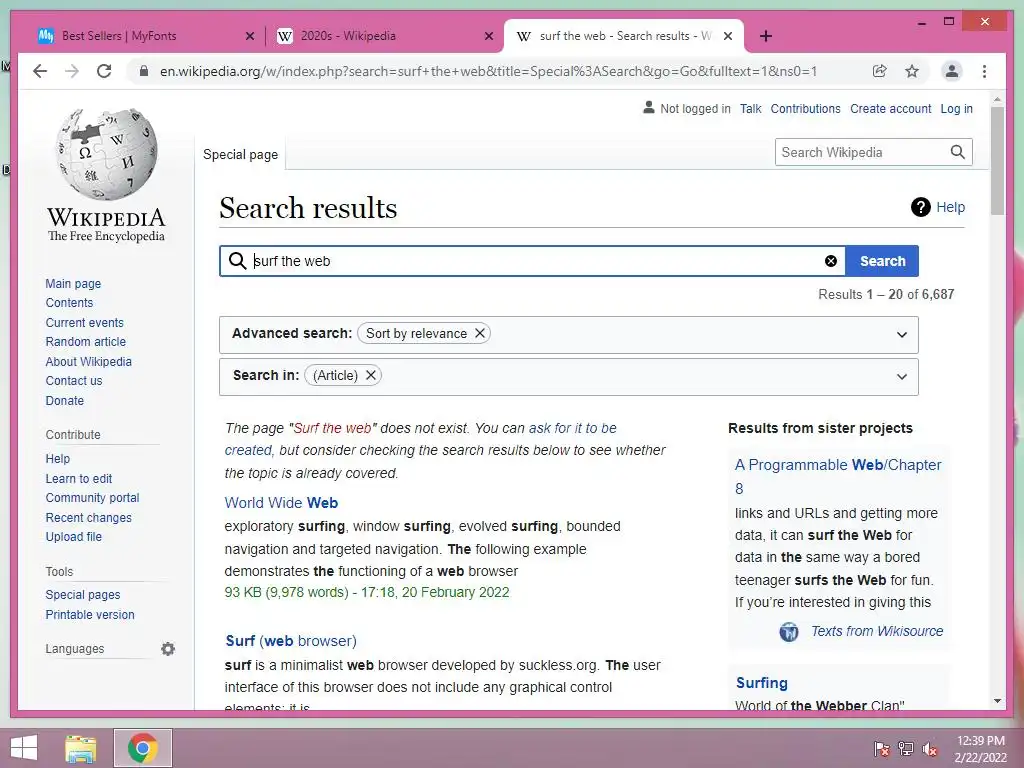
Task: Open Special pages under Tools
Action: [83, 595]
